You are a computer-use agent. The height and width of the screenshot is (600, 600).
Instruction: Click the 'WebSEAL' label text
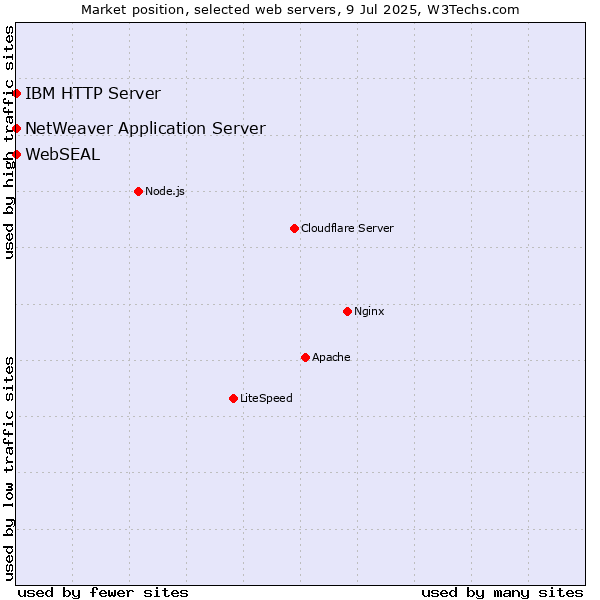pos(63,155)
